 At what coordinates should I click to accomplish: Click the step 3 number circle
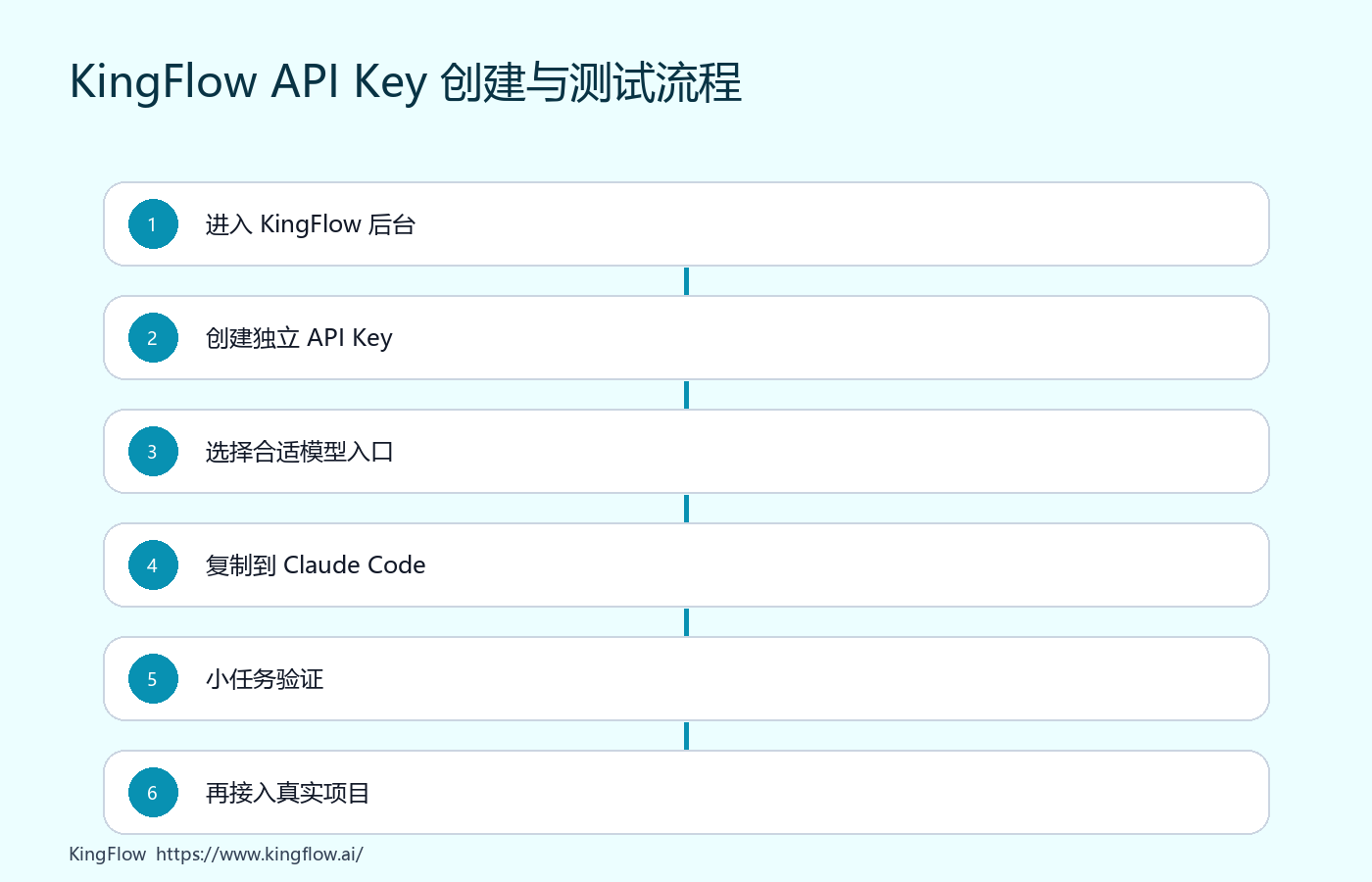point(153,452)
